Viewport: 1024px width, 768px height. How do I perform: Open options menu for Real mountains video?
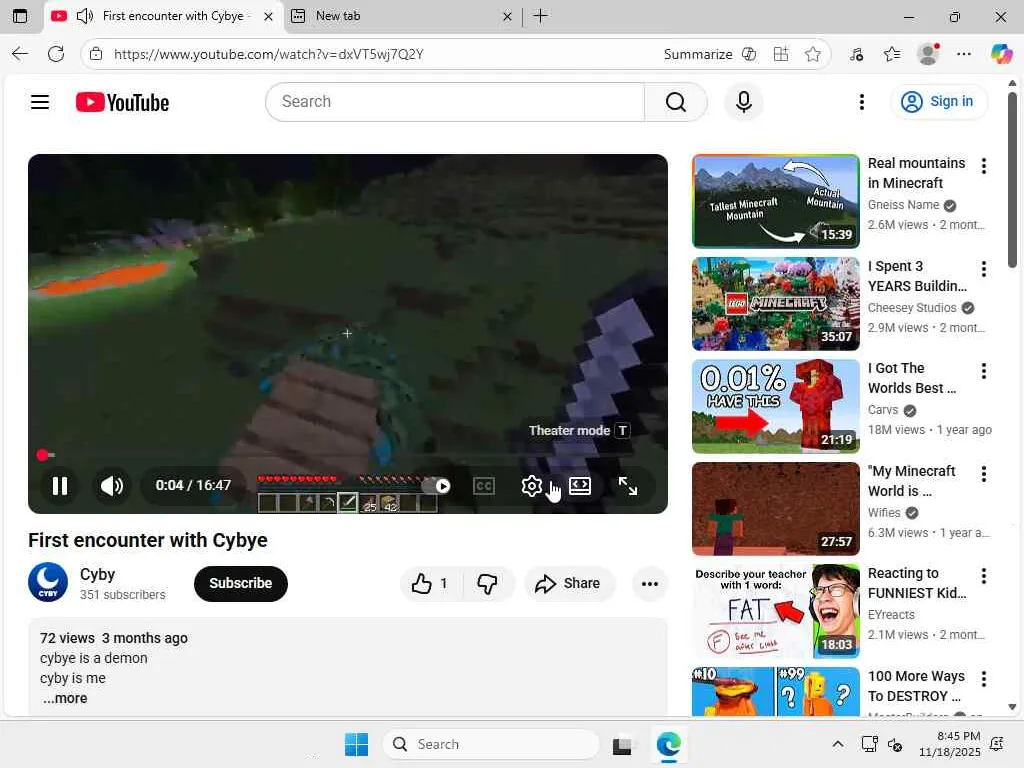983,166
